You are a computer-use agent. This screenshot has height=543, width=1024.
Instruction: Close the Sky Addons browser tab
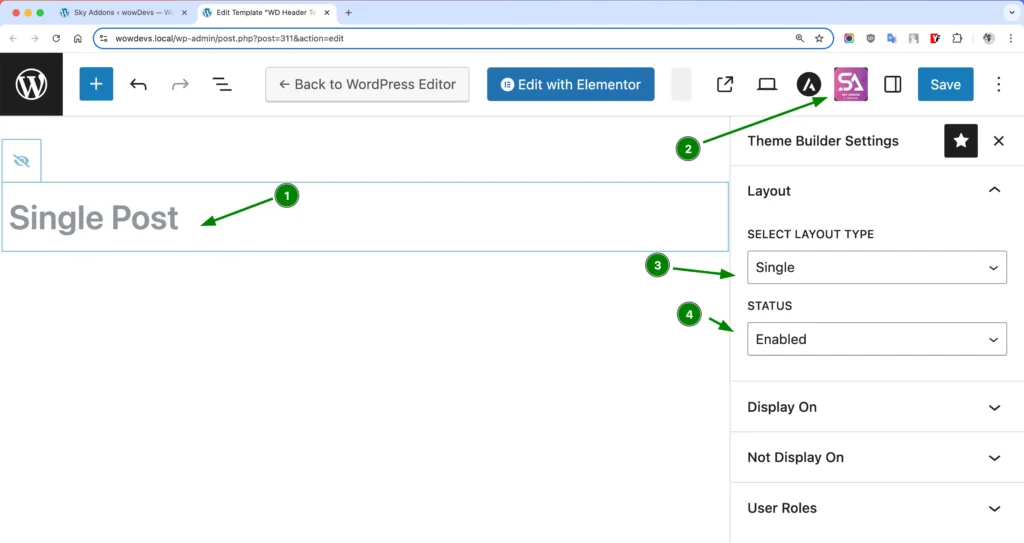(184, 12)
